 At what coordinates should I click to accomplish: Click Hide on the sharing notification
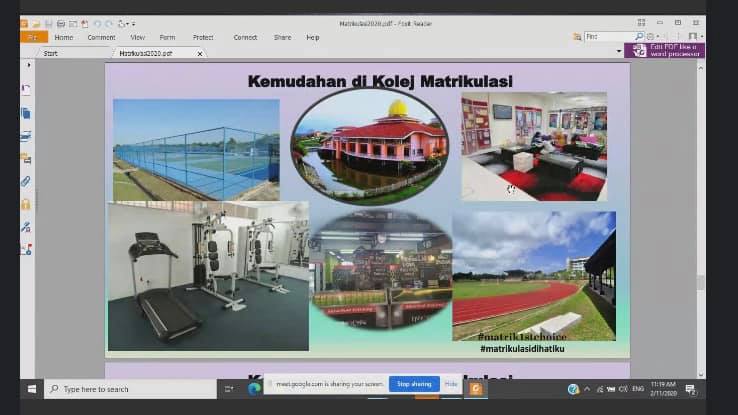pyautogui.click(x=451, y=384)
